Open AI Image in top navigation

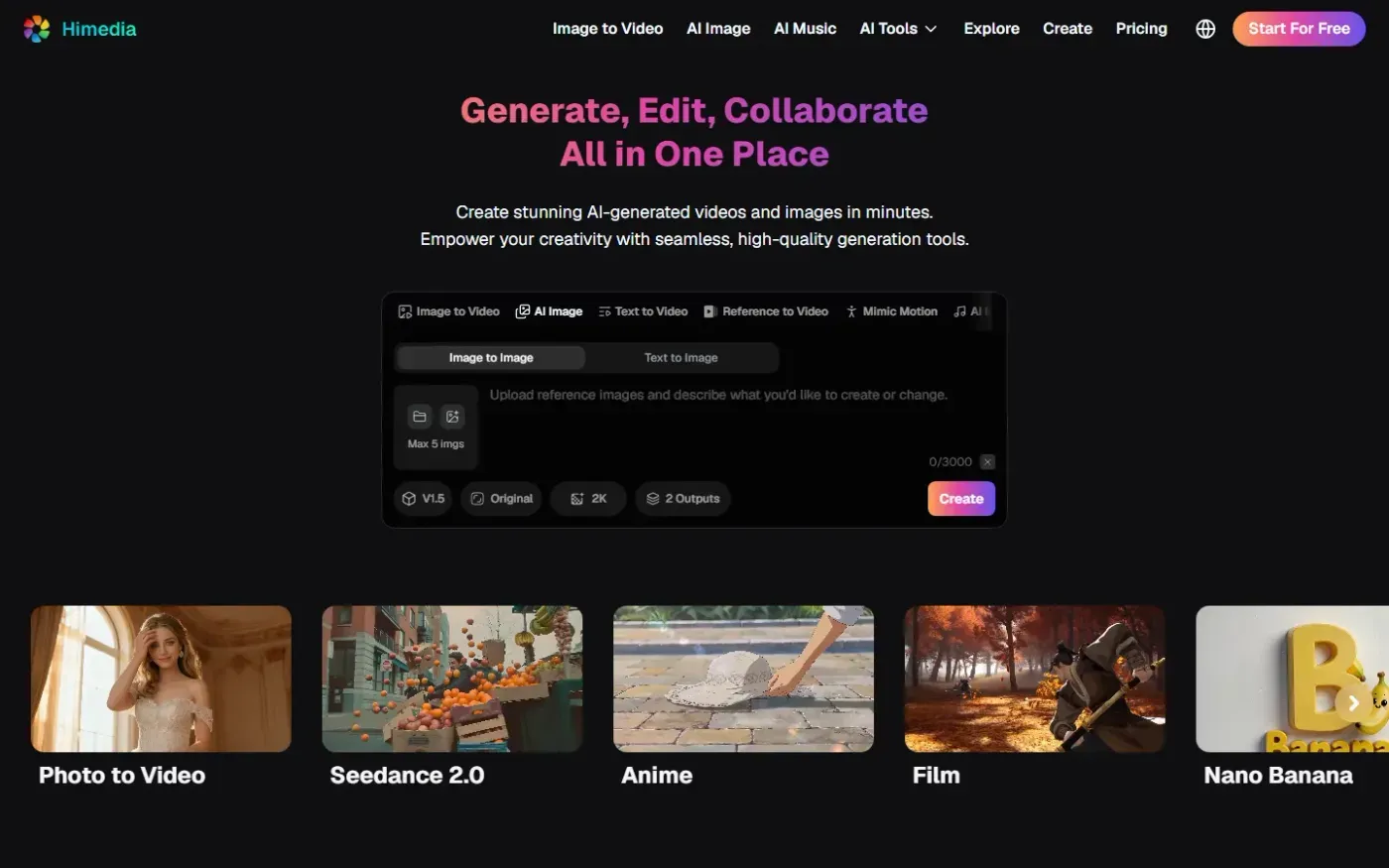tap(718, 29)
